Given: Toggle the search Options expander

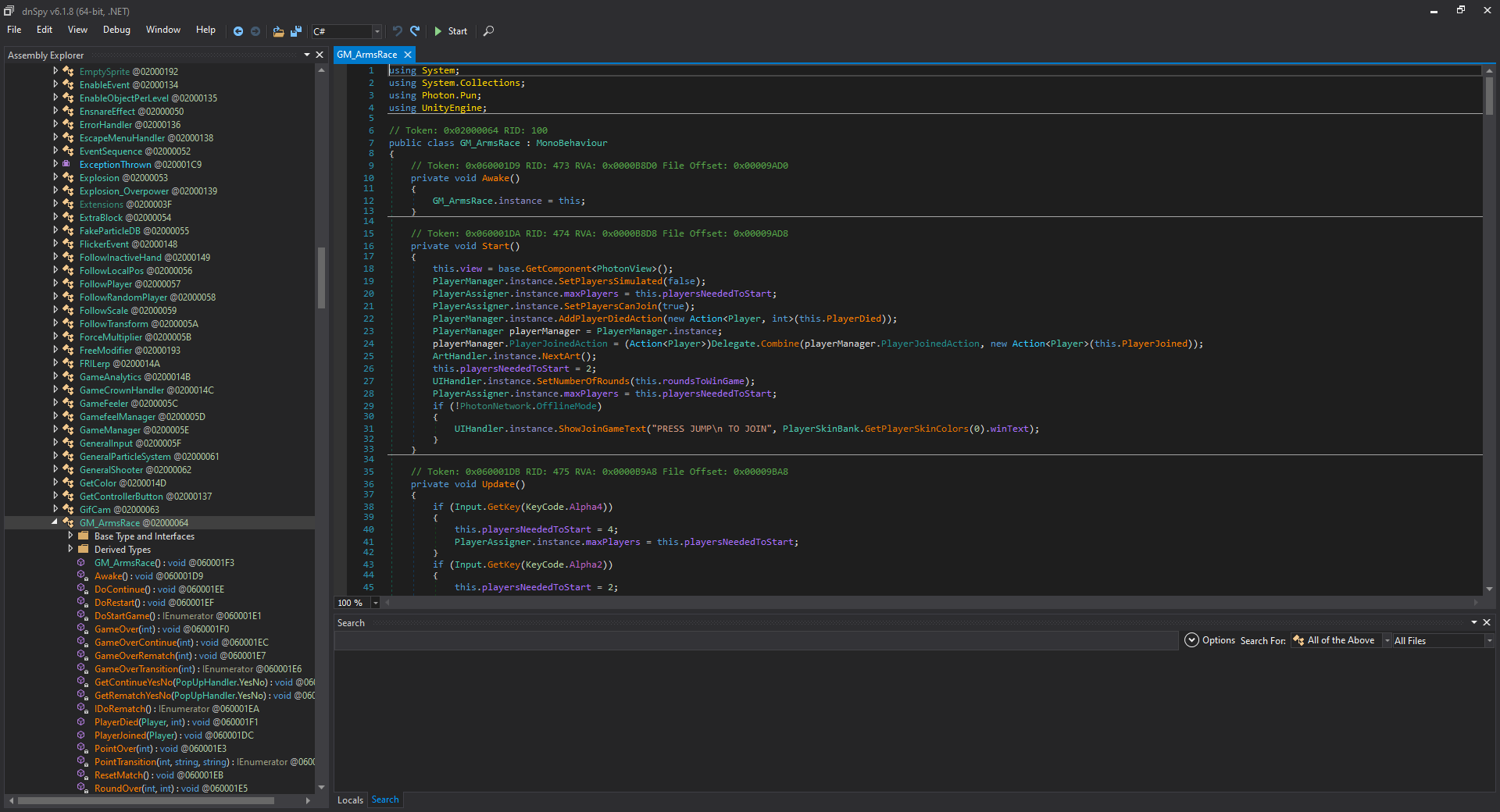Looking at the screenshot, I should point(1191,640).
